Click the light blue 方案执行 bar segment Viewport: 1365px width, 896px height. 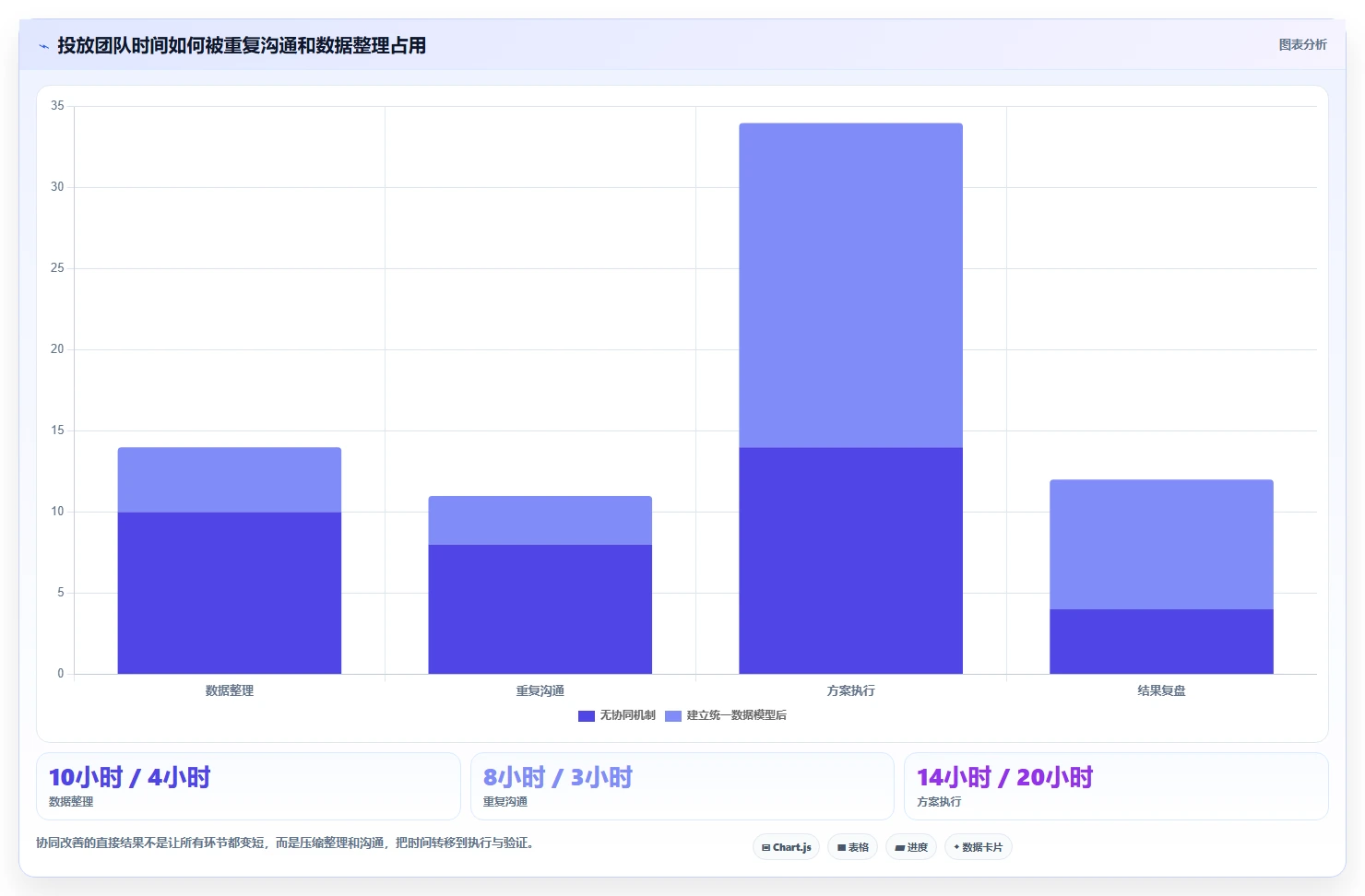click(851, 286)
